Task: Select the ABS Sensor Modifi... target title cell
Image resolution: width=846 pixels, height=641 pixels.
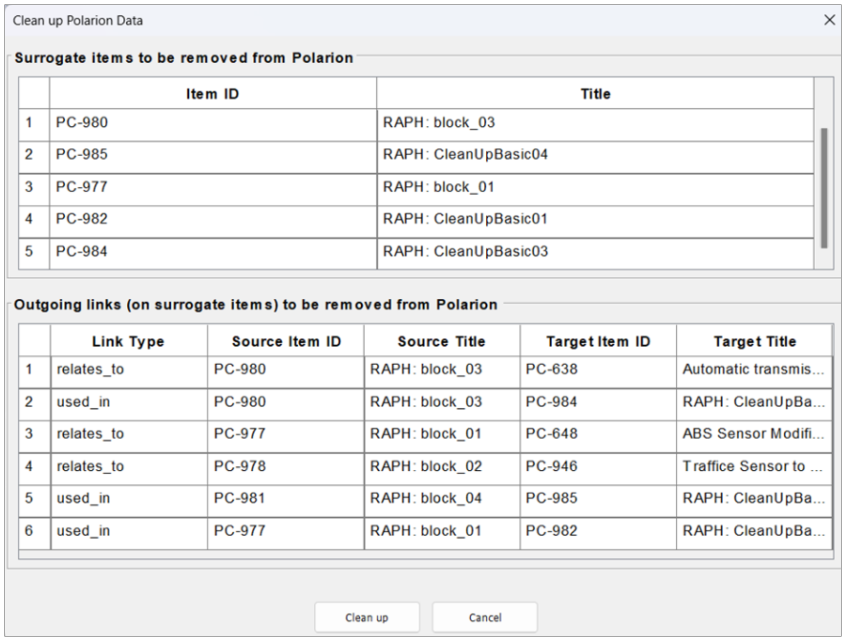Action: click(x=755, y=434)
